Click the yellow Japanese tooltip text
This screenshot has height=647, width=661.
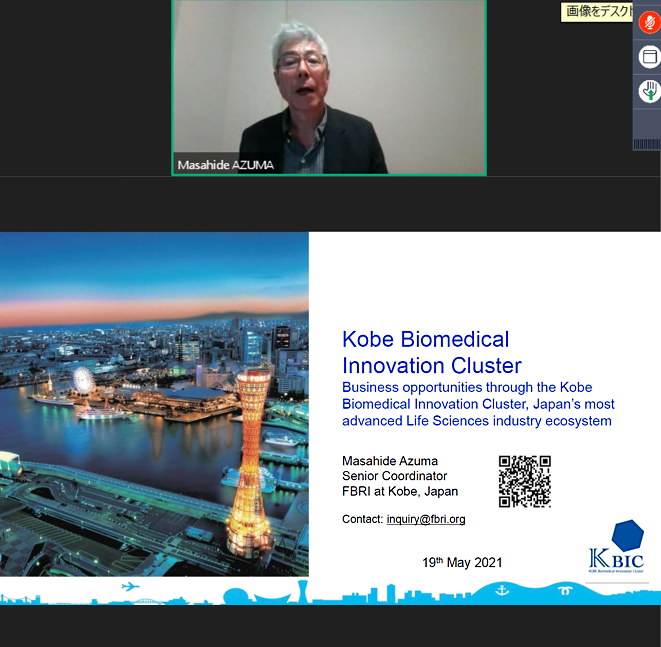point(598,11)
